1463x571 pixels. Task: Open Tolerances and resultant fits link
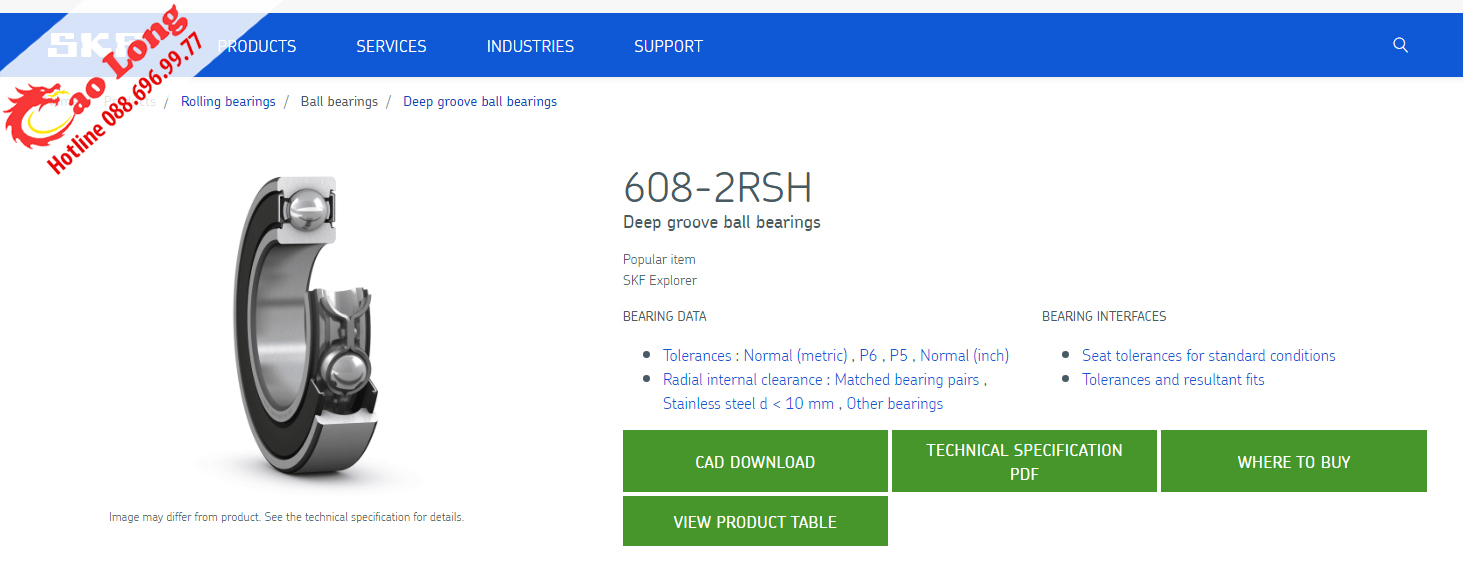tap(1173, 380)
